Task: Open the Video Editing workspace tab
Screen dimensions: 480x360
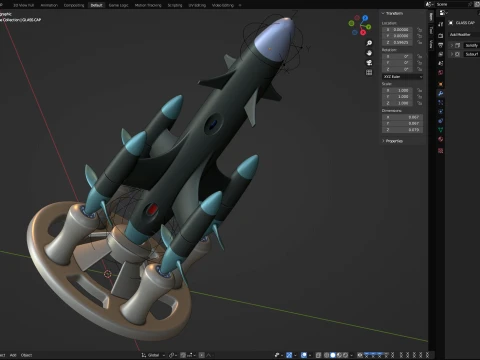Action: coord(223,5)
